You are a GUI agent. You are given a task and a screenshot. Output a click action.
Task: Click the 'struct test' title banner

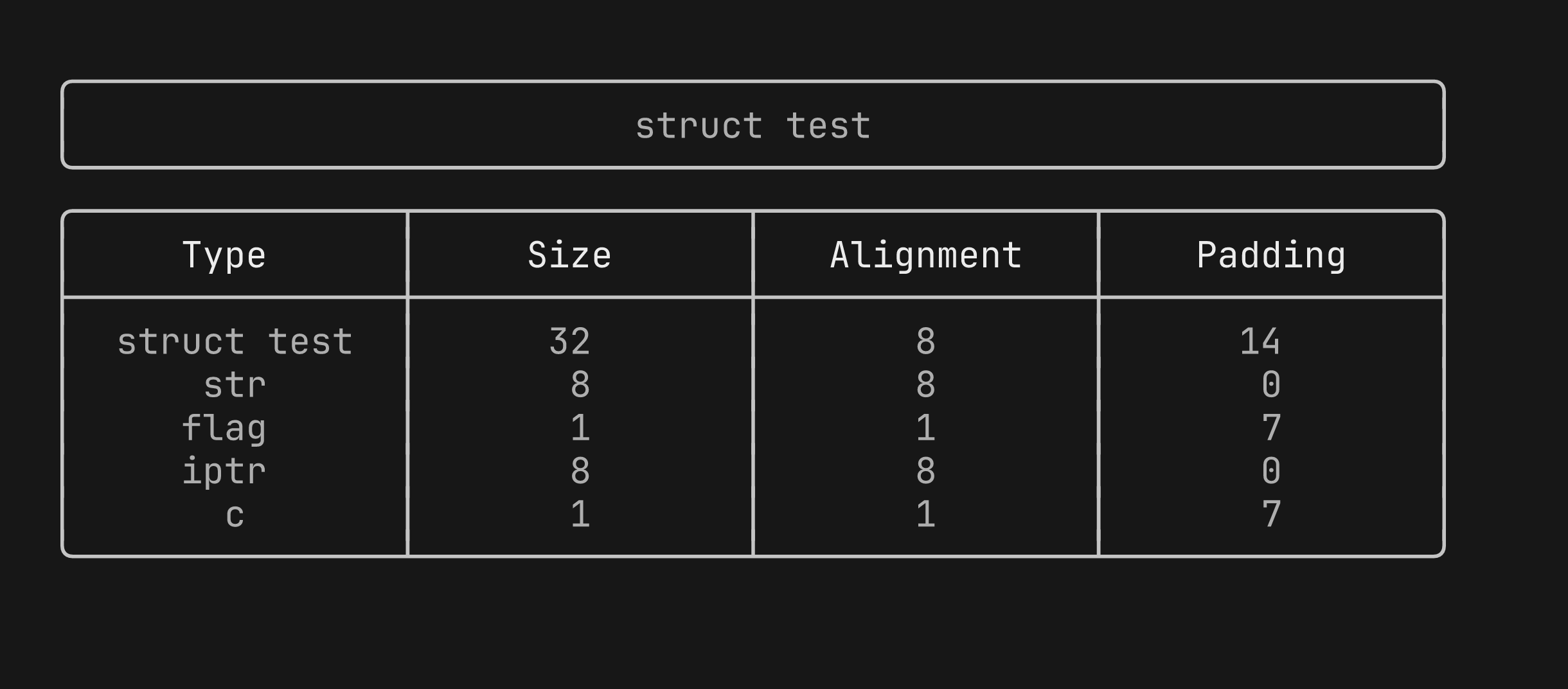click(x=753, y=125)
